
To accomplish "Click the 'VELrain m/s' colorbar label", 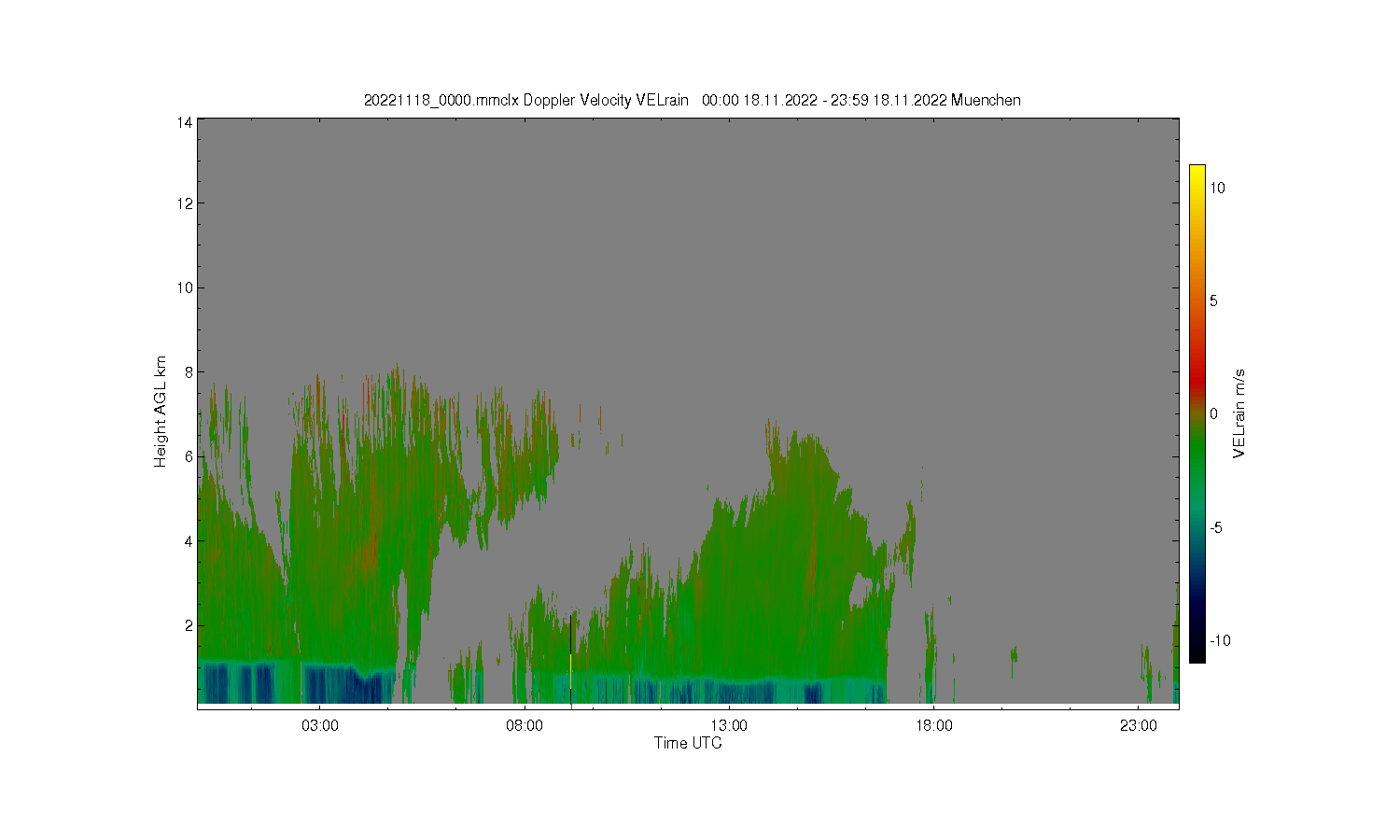I will point(1239,413).
